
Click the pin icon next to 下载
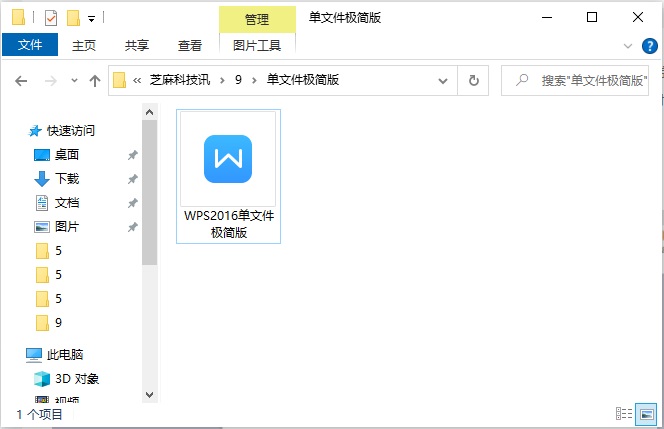pyautogui.click(x=133, y=180)
